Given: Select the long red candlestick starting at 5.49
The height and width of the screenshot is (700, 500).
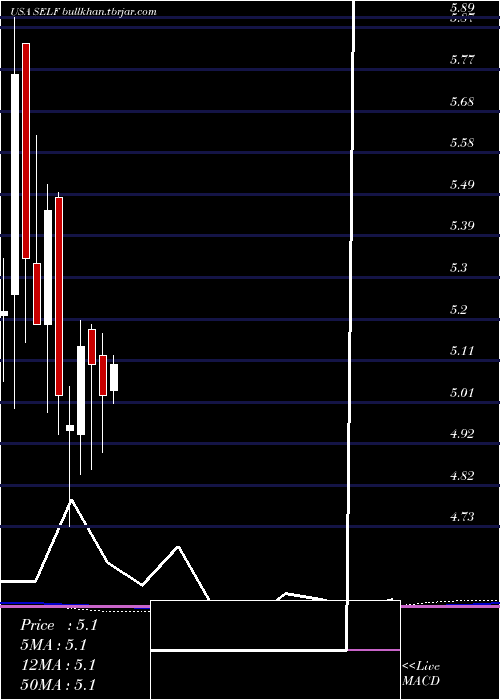Looking at the screenshot, I should (x=59, y=296).
